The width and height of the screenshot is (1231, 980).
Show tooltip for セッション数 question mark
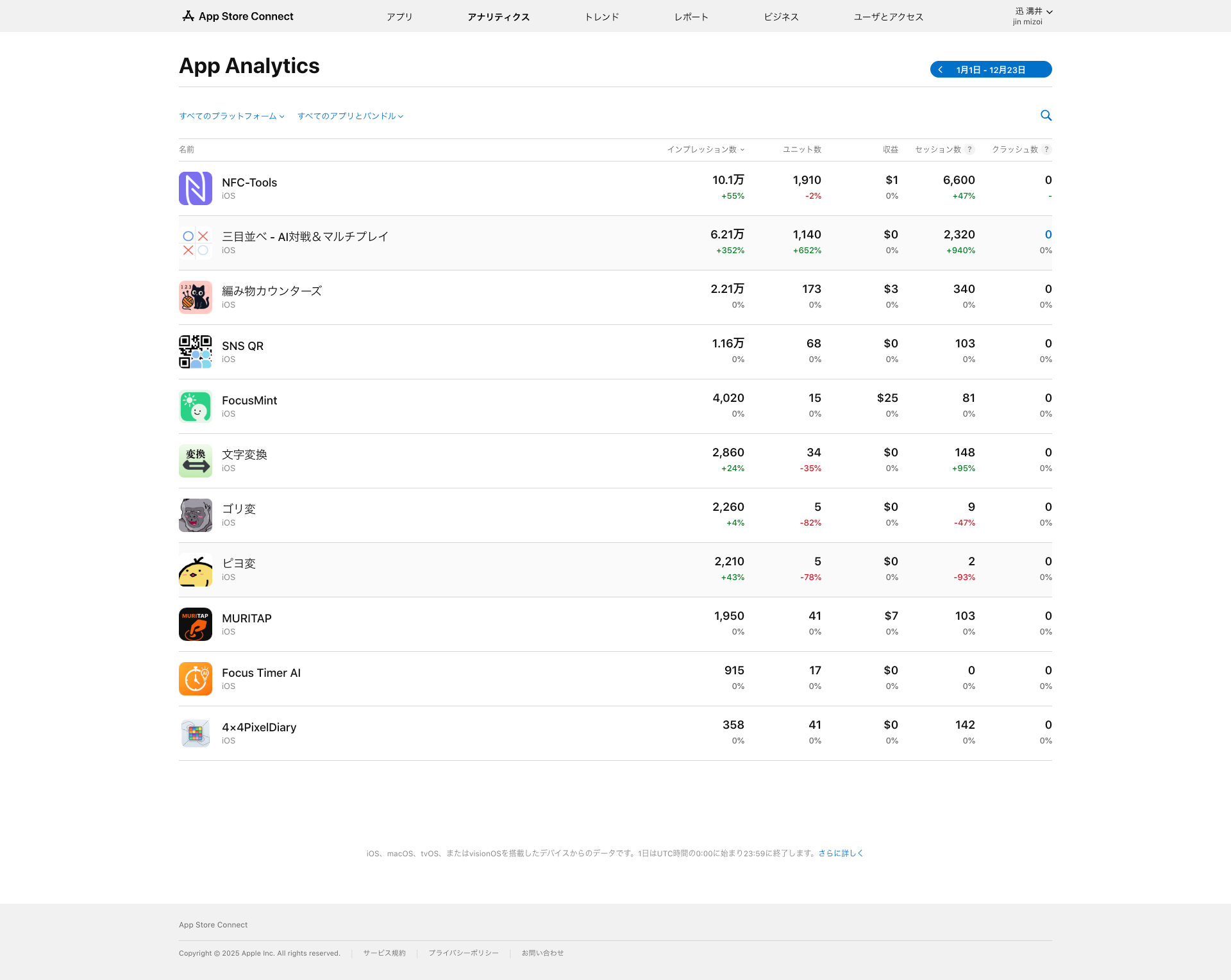click(x=970, y=149)
